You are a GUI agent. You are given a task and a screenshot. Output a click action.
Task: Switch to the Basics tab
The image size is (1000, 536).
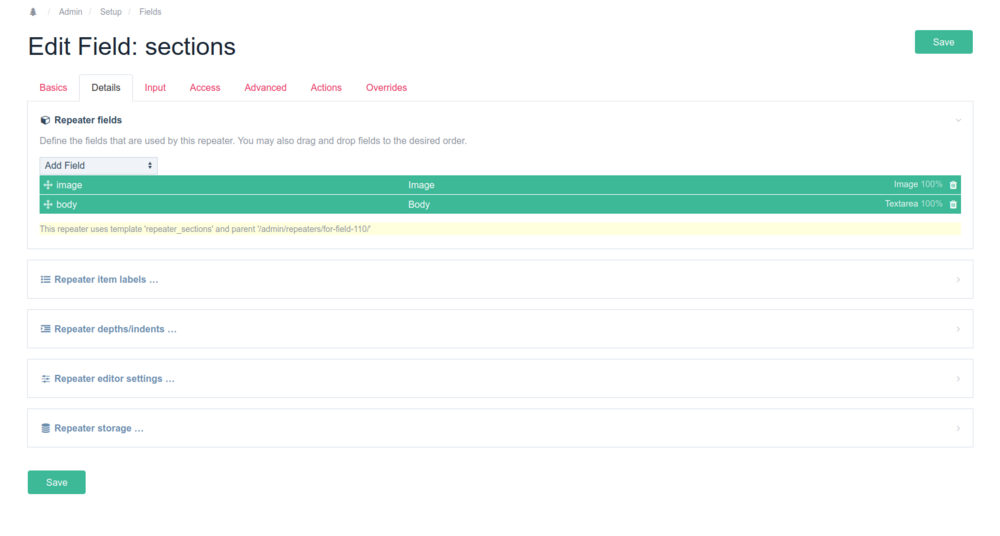click(x=53, y=88)
